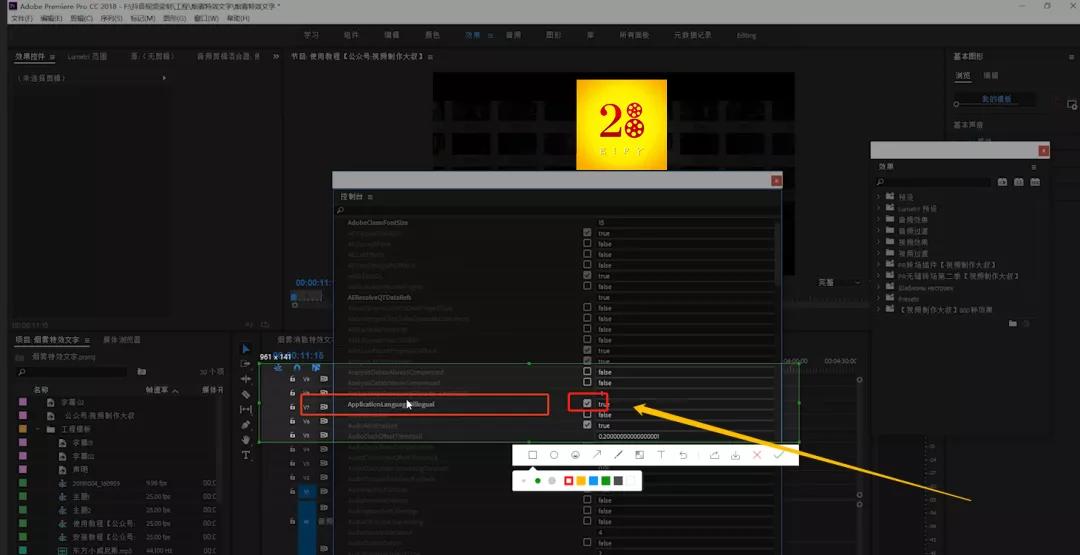Toggle checkbox directly below ApplicationLanguageBilingual row

[588, 414]
